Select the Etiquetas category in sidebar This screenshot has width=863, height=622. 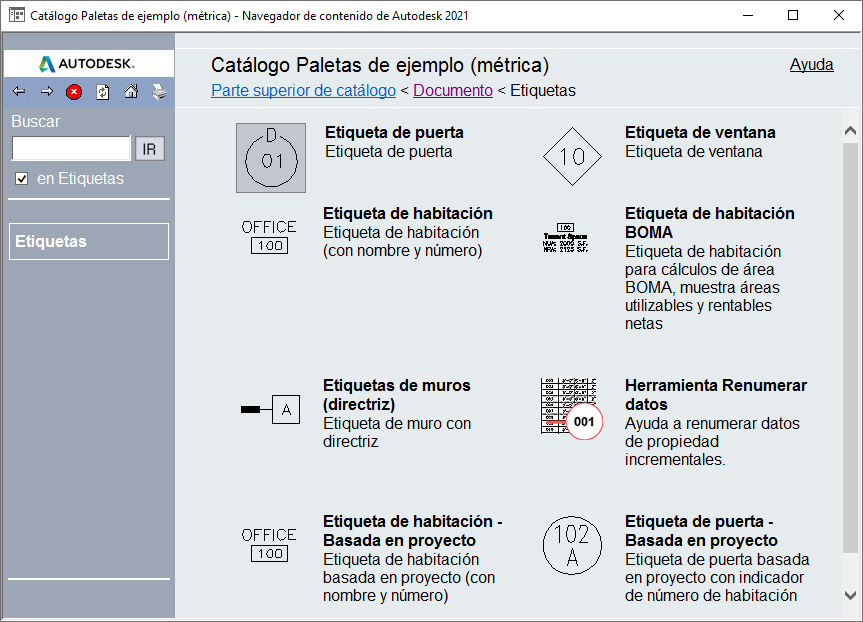(x=89, y=241)
